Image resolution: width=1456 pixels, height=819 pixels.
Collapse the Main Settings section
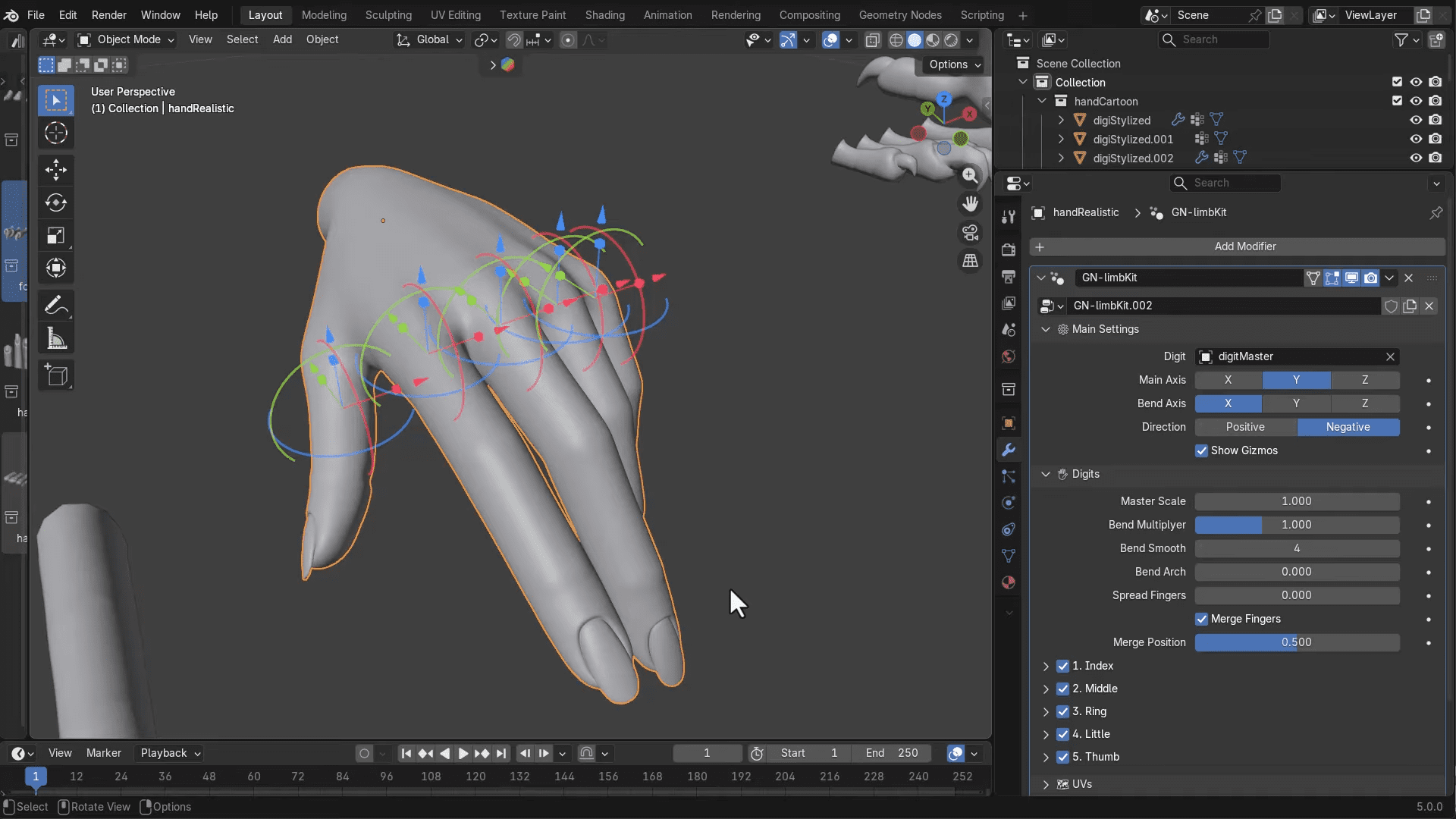pos(1046,329)
